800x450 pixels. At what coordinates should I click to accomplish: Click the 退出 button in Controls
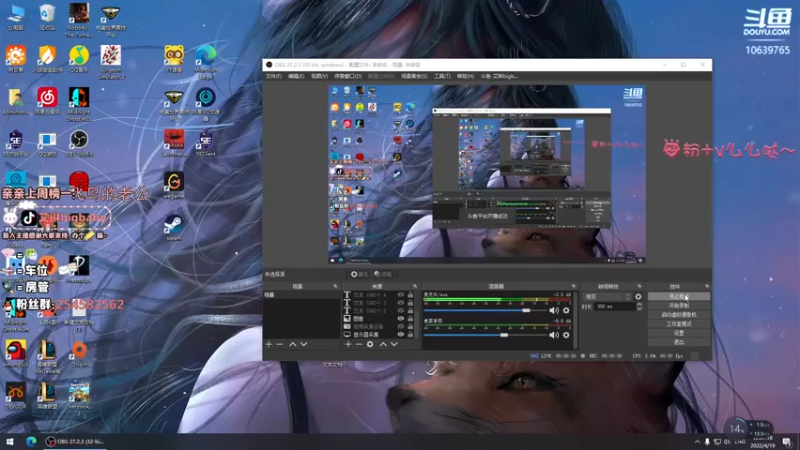(x=679, y=342)
